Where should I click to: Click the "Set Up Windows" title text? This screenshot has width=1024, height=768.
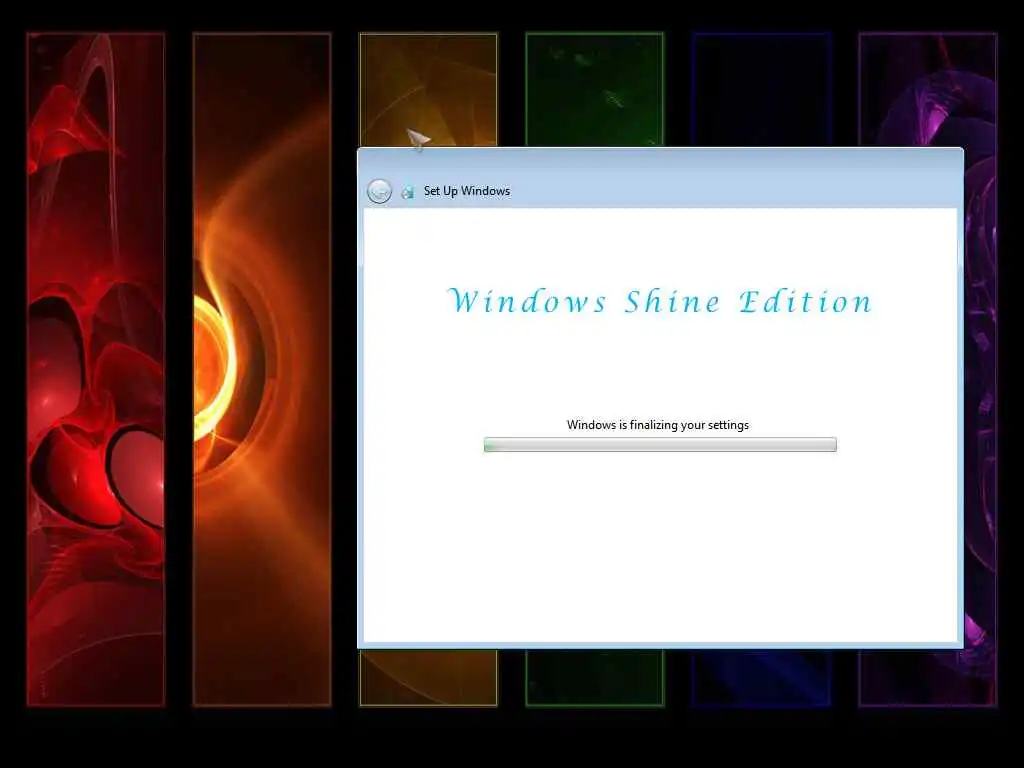[467, 191]
